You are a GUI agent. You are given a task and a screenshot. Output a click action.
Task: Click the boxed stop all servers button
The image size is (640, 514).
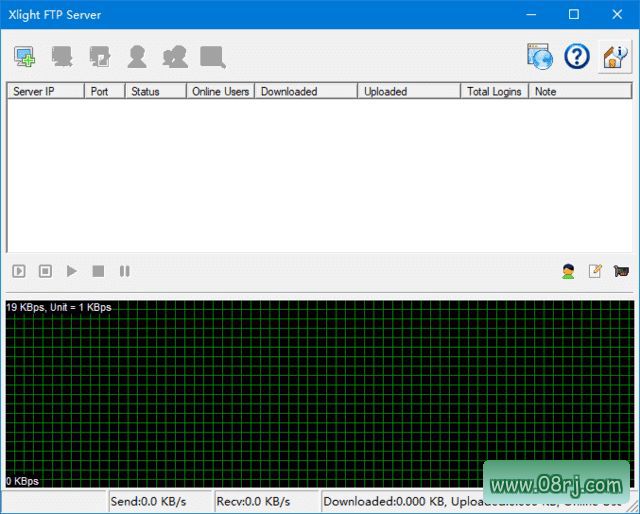coord(45,271)
